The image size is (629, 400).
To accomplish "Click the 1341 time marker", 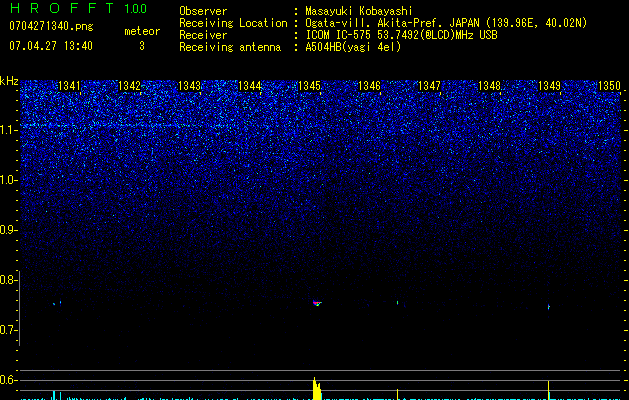I will pyautogui.click(x=69, y=86).
